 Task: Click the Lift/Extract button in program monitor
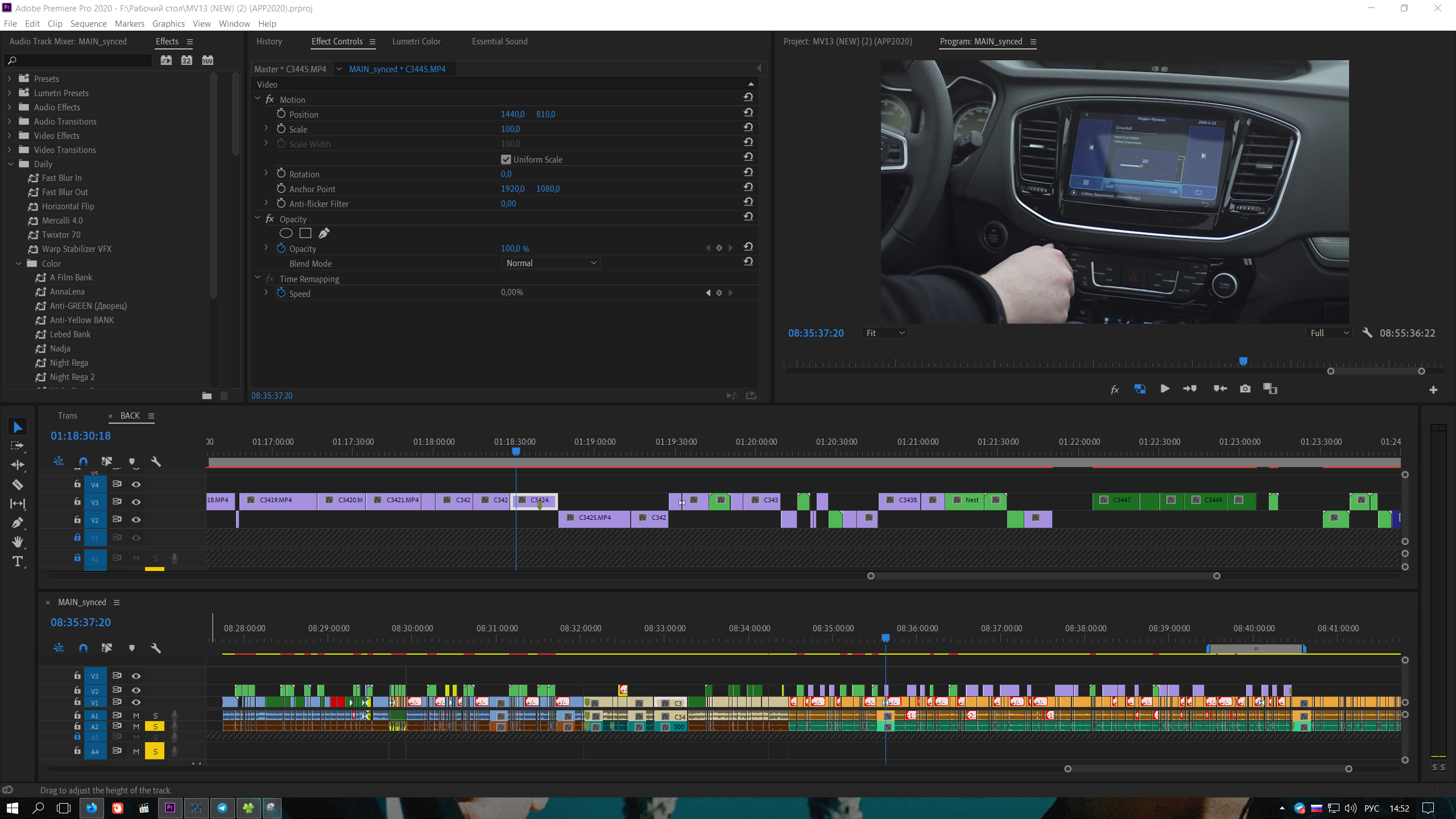click(1270, 388)
